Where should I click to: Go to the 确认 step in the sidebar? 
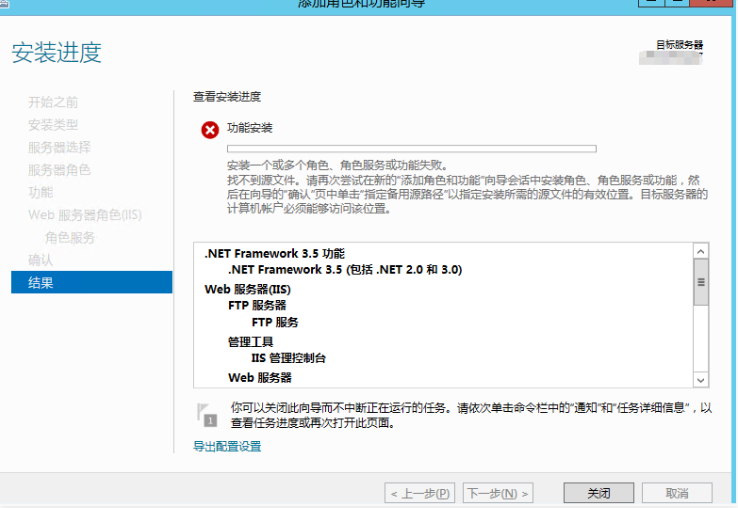[x=41, y=260]
